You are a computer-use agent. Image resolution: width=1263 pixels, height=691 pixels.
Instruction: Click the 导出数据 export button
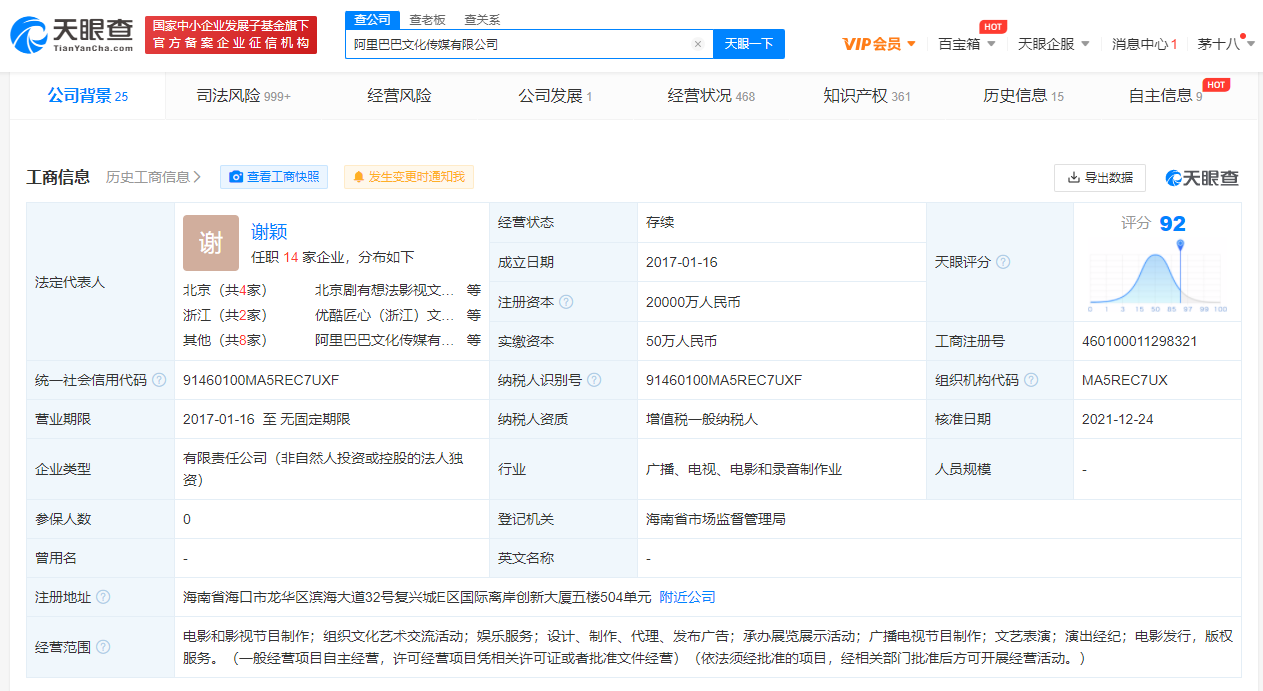[1099, 177]
